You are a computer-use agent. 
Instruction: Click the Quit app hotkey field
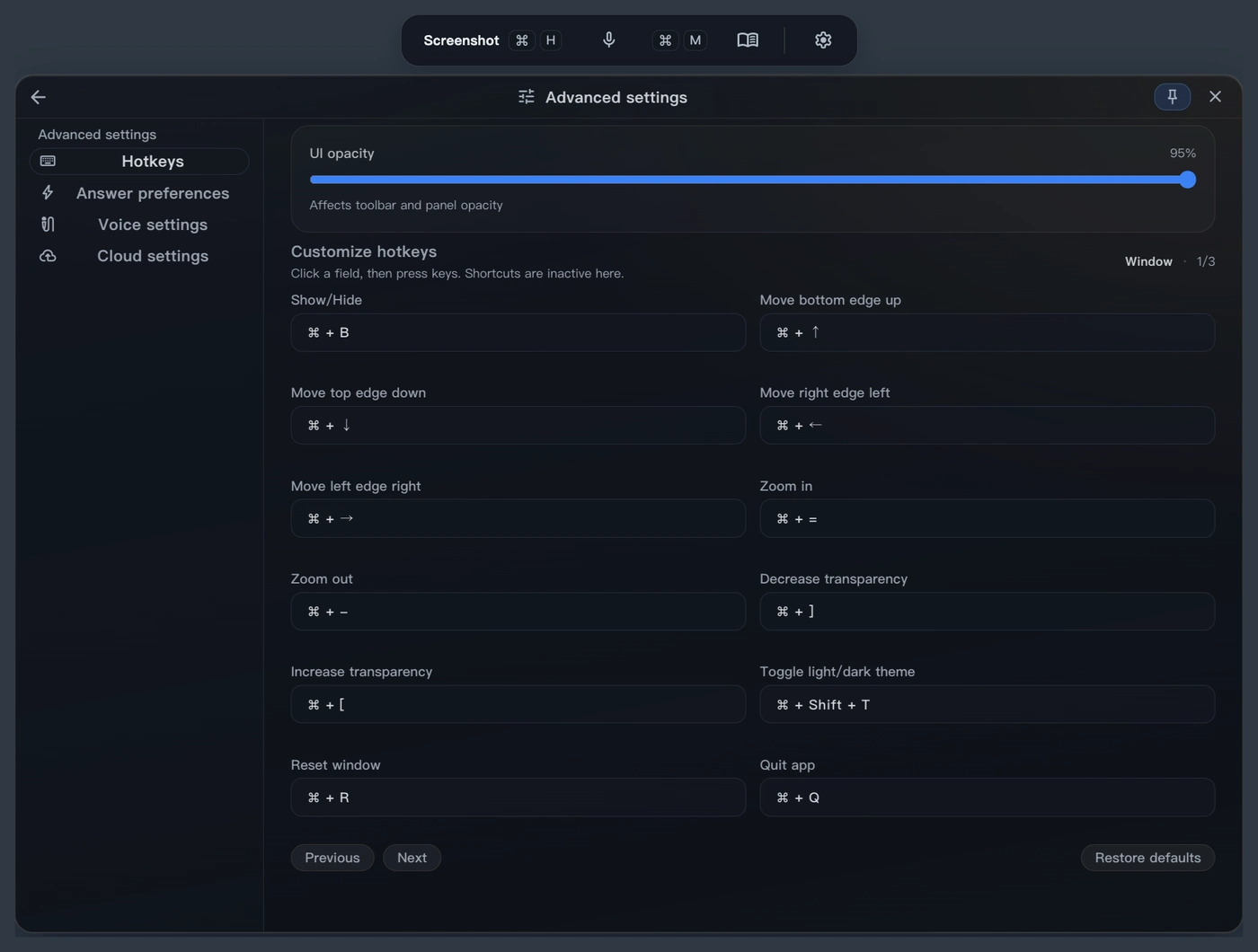(x=988, y=798)
